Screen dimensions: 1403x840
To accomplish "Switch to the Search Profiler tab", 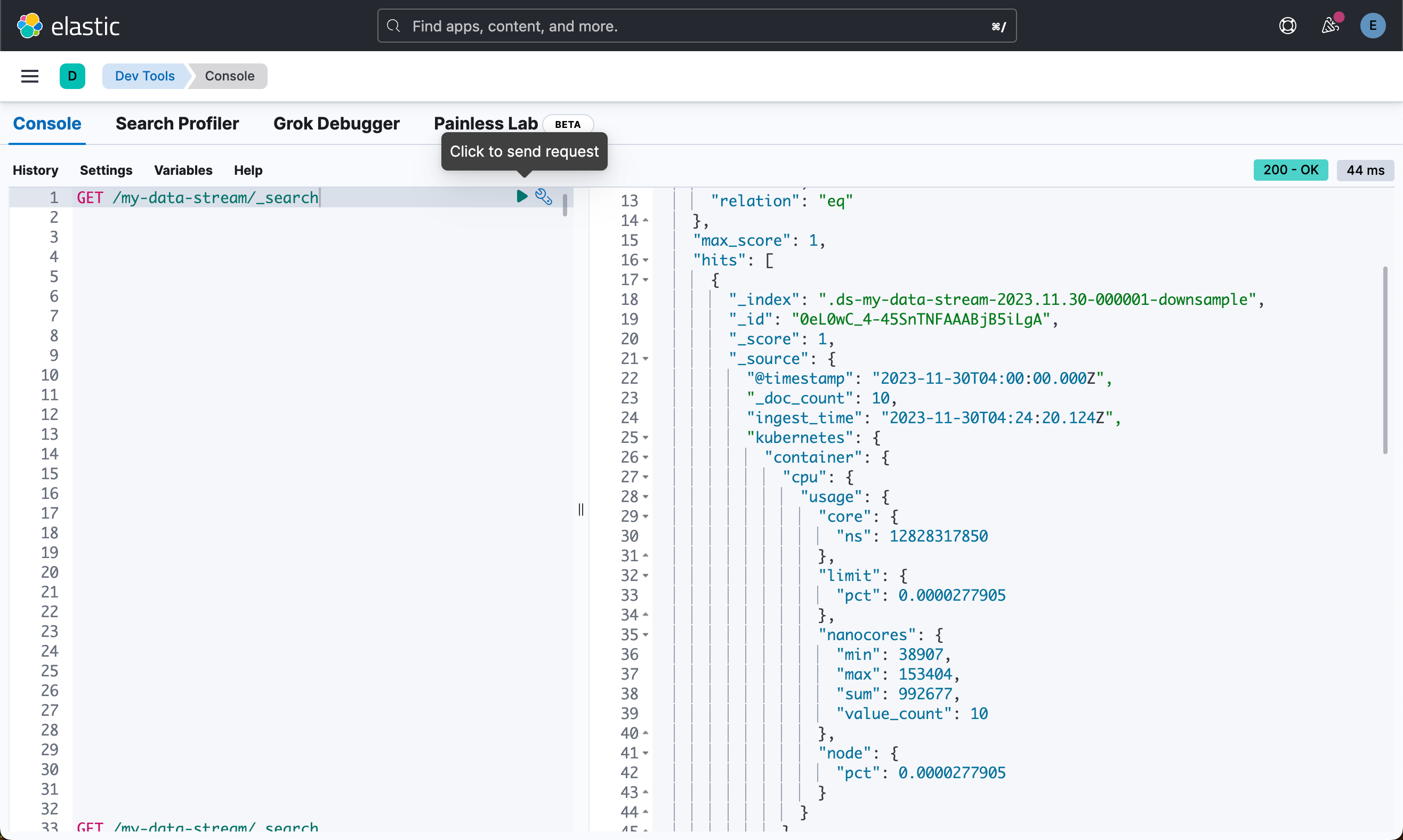I will click(x=177, y=124).
